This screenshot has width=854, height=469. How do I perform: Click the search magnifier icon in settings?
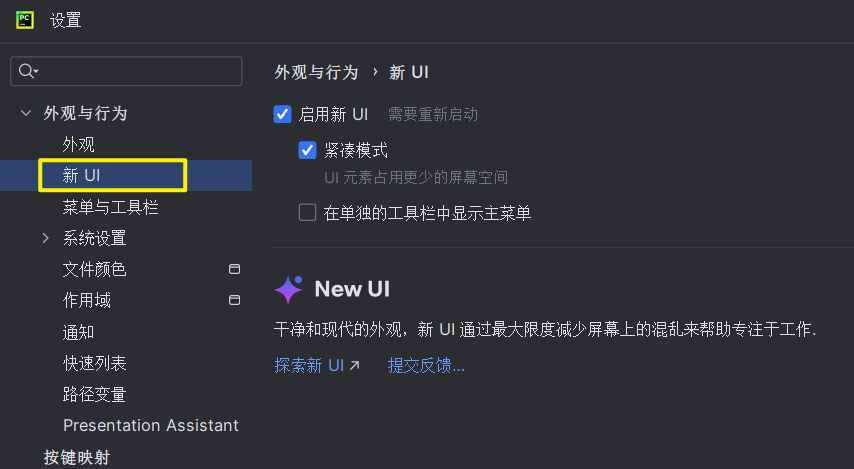pos(28,71)
